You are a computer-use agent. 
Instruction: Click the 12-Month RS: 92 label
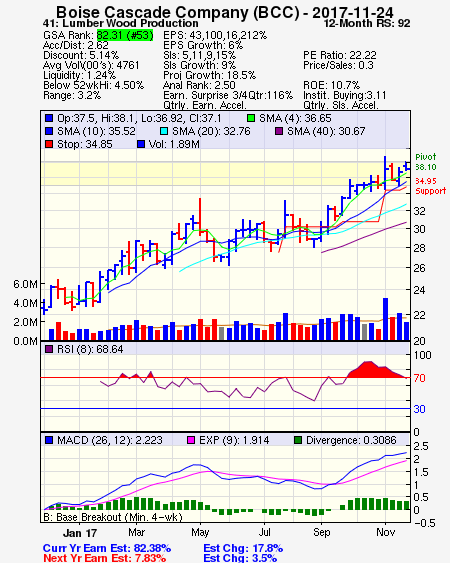[367, 24]
